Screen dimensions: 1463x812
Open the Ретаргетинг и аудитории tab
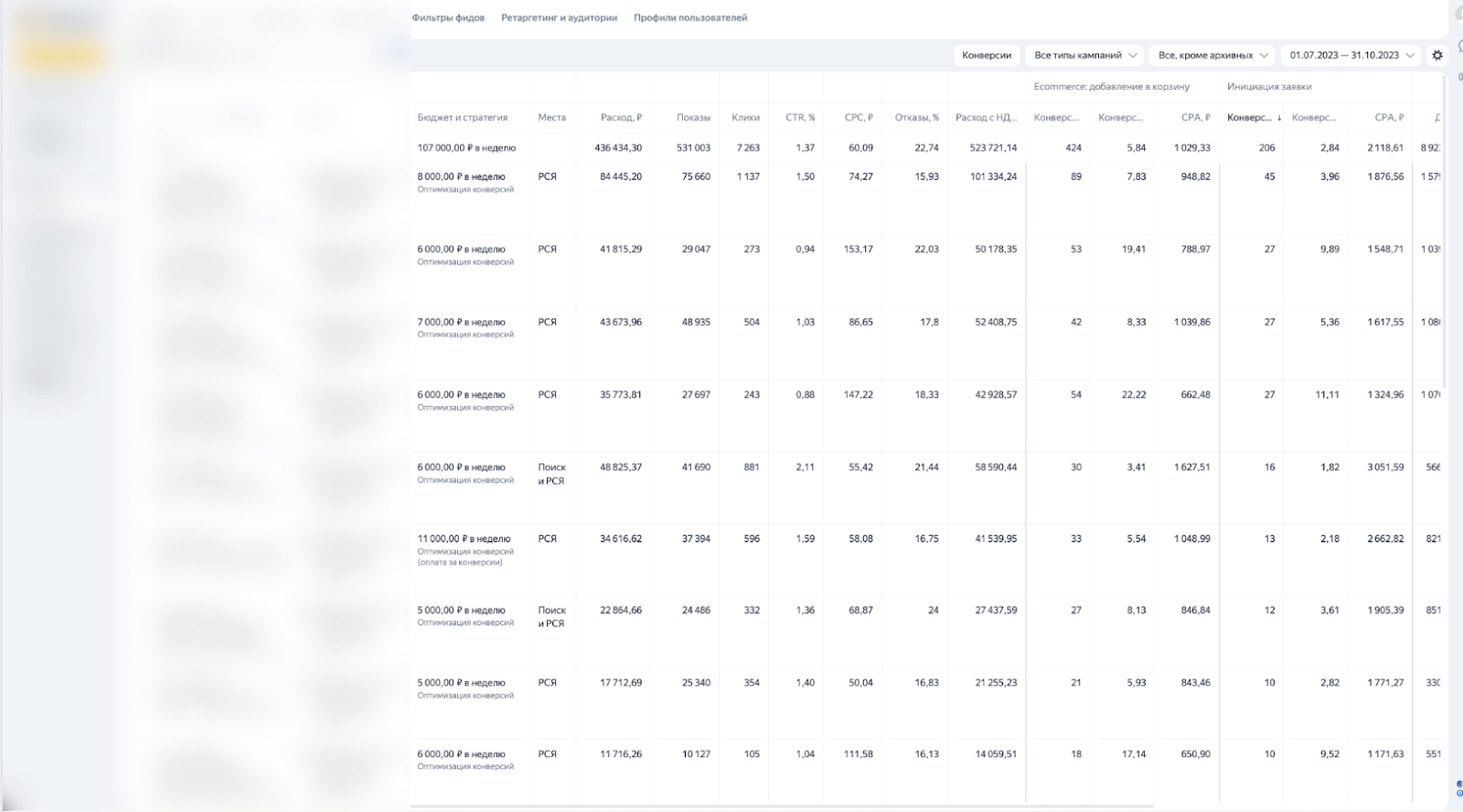[559, 17]
